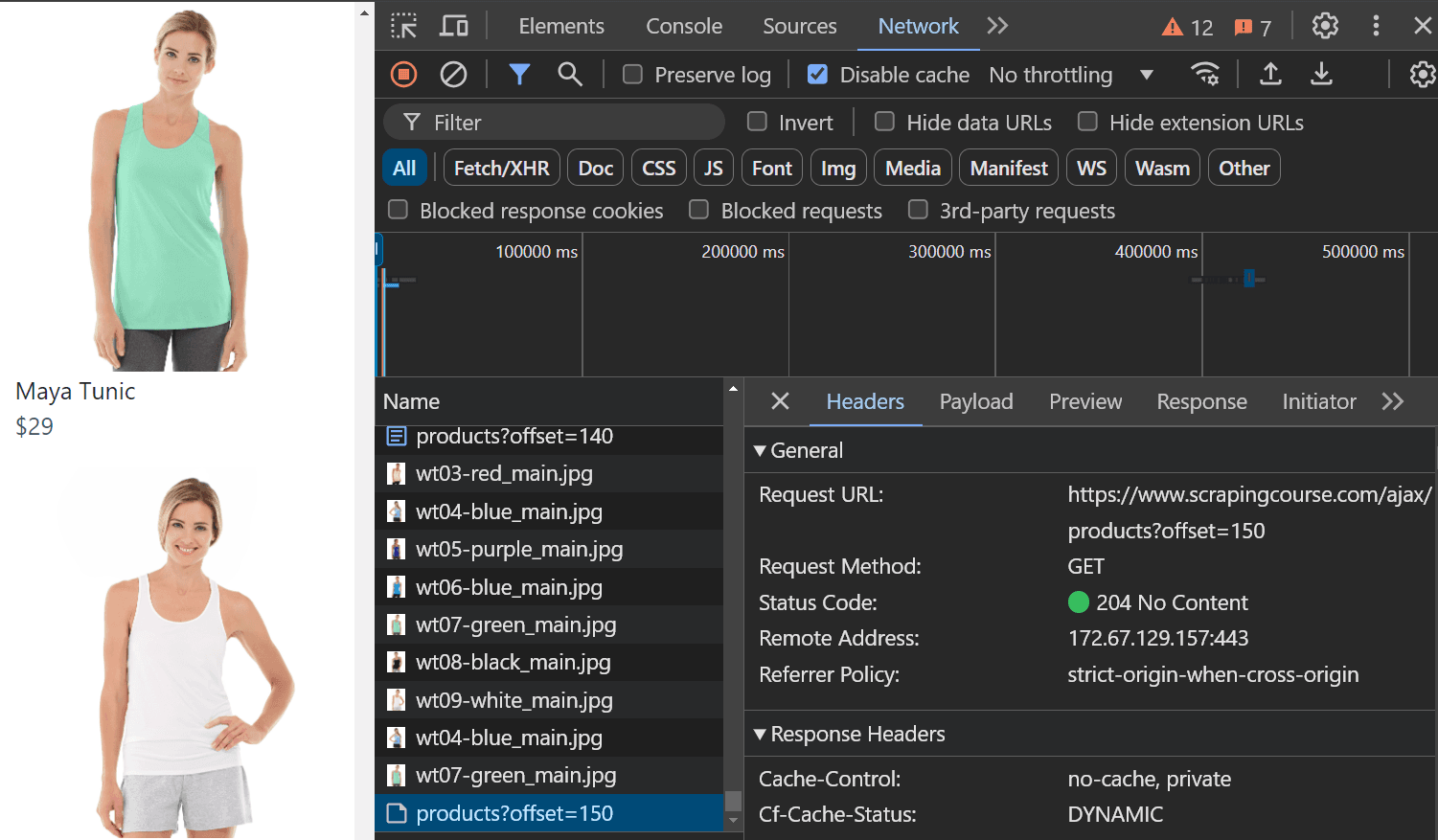This screenshot has height=840, width=1438.
Task: Close the DevTools panel
Action: [1423, 26]
